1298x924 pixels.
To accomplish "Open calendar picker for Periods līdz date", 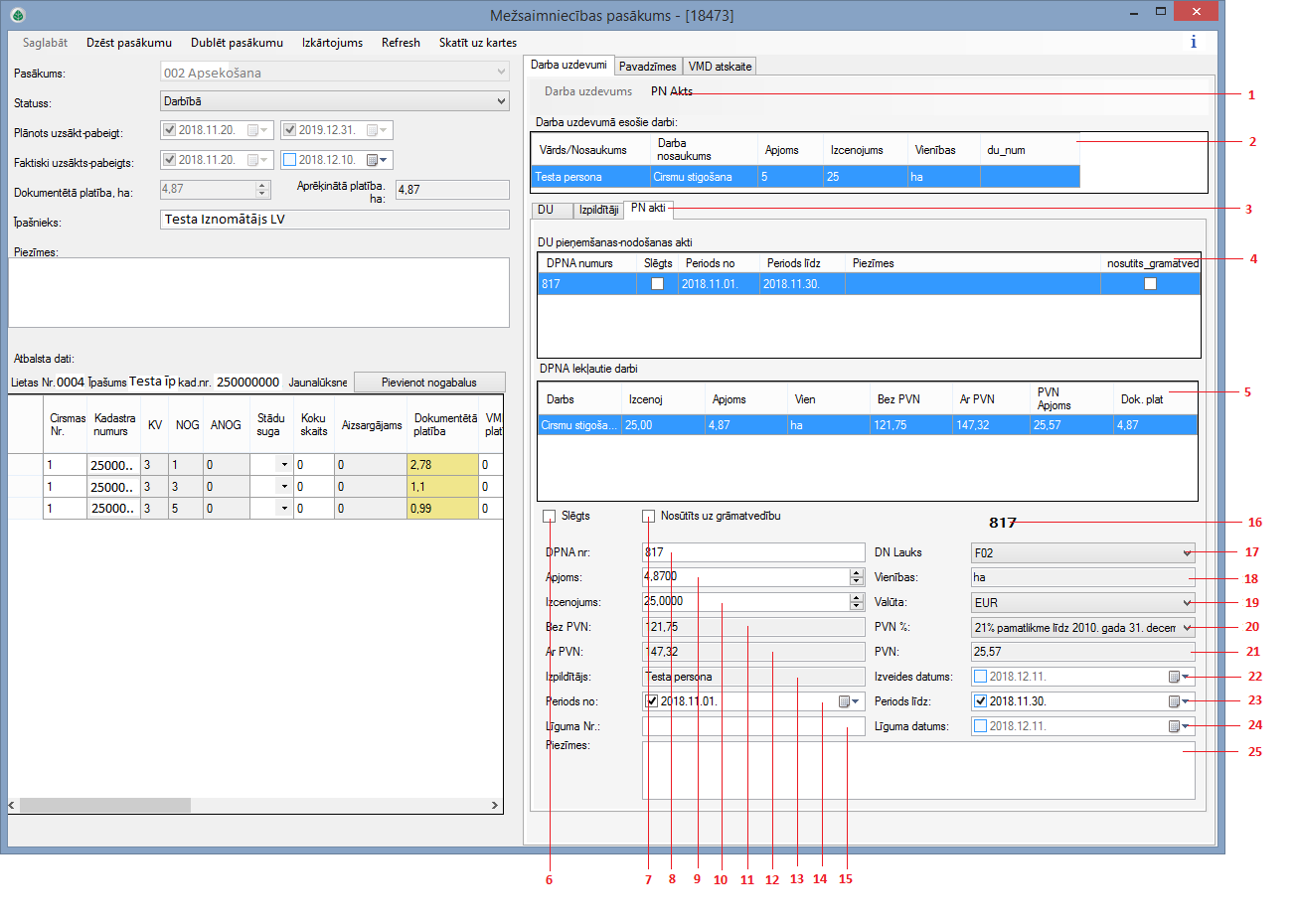I will click(x=1187, y=701).
